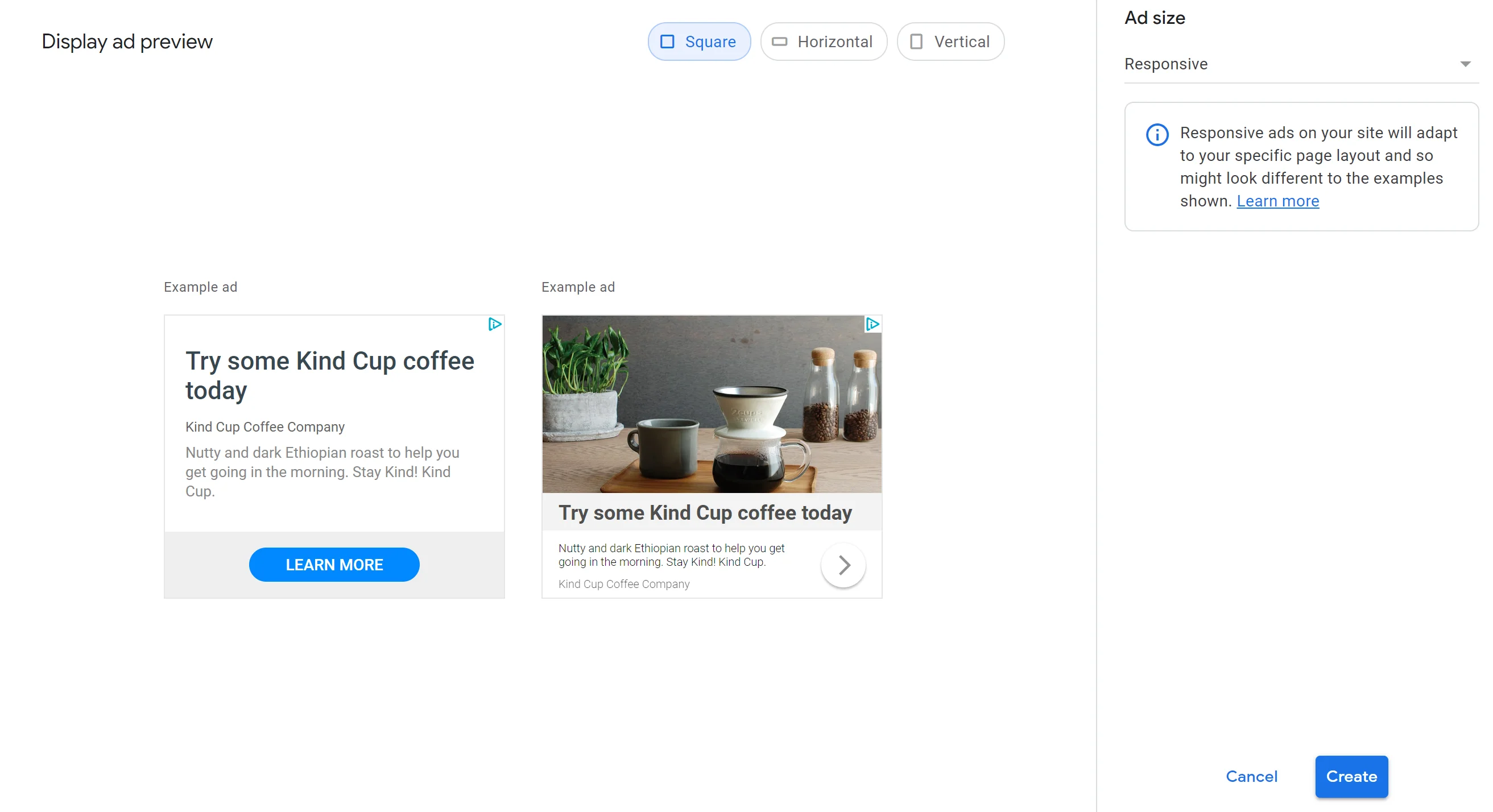Click the 'Ad size' heading
The image size is (1493, 812).
(x=1155, y=18)
